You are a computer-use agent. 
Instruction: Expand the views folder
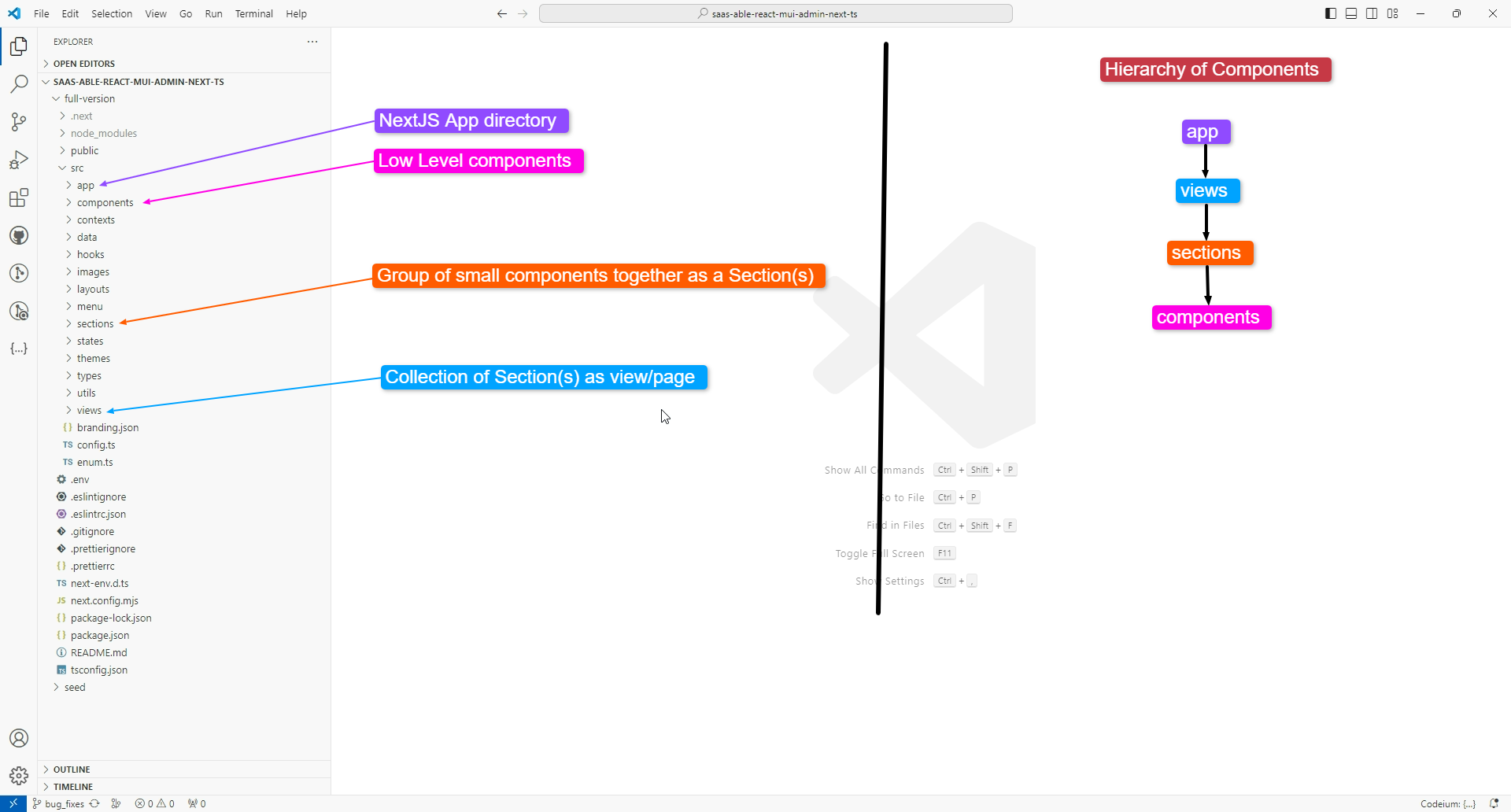(x=184, y=411)
